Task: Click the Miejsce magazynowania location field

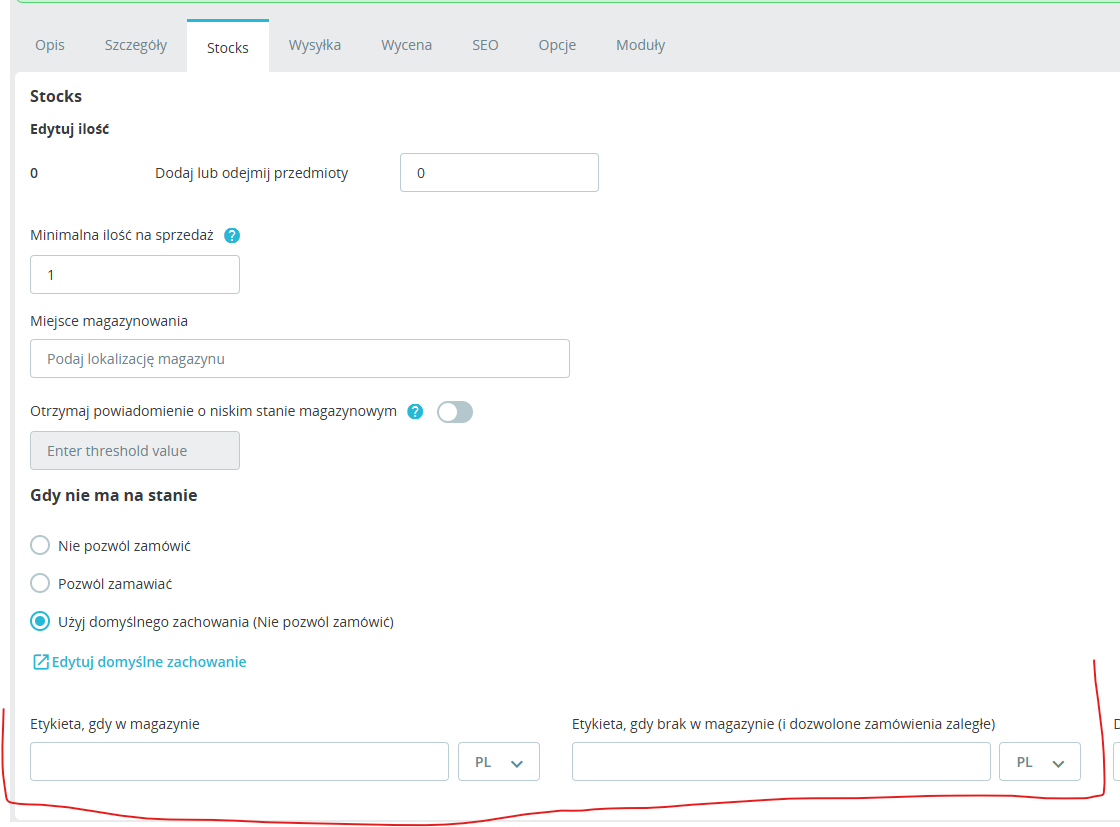Action: click(x=300, y=359)
